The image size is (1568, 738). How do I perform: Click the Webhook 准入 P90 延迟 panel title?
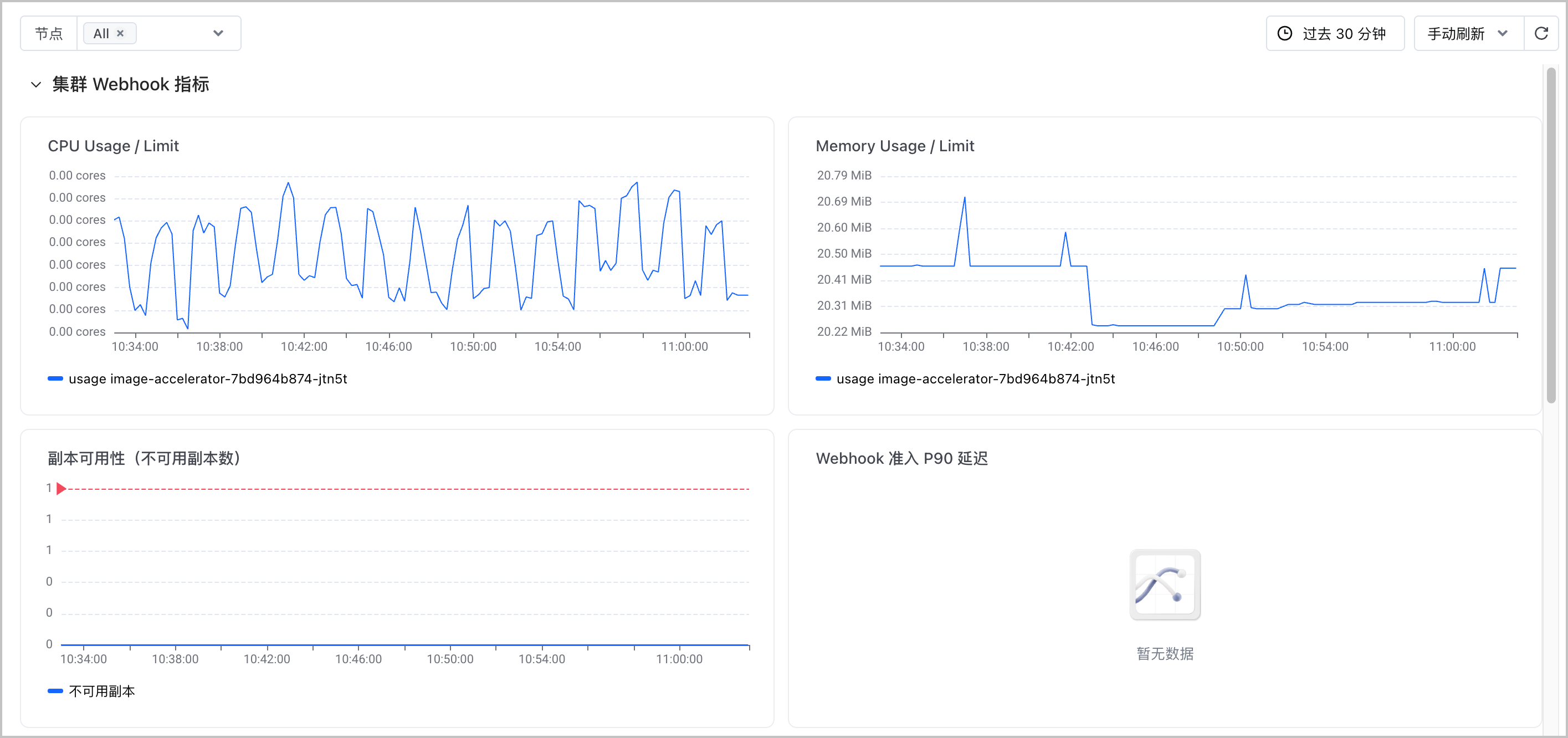tap(901, 459)
